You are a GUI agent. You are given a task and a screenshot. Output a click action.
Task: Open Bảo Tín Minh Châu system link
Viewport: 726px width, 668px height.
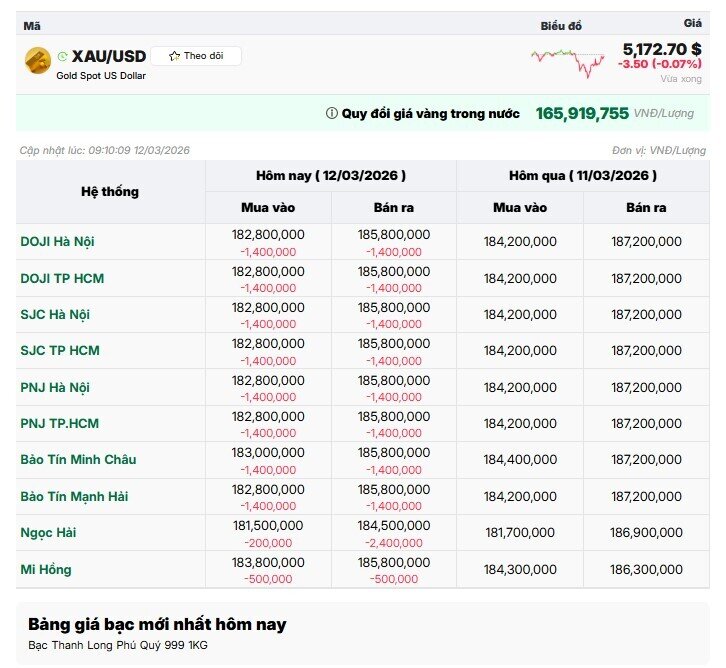(78, 460)
